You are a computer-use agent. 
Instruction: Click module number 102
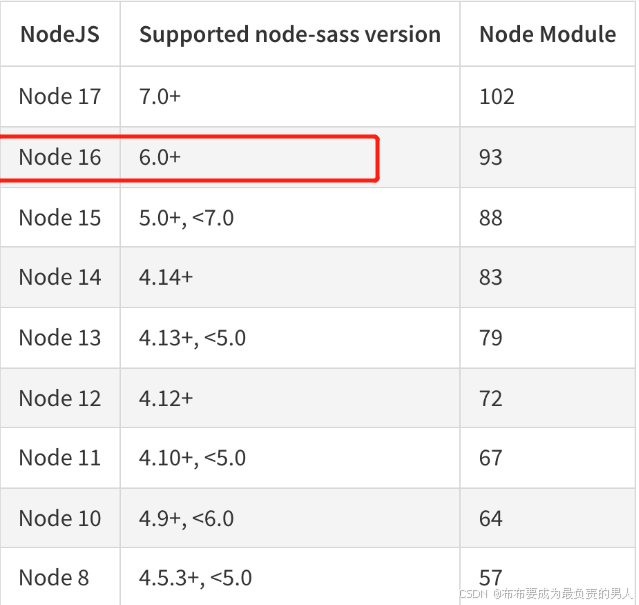click(x=497, y=97)
